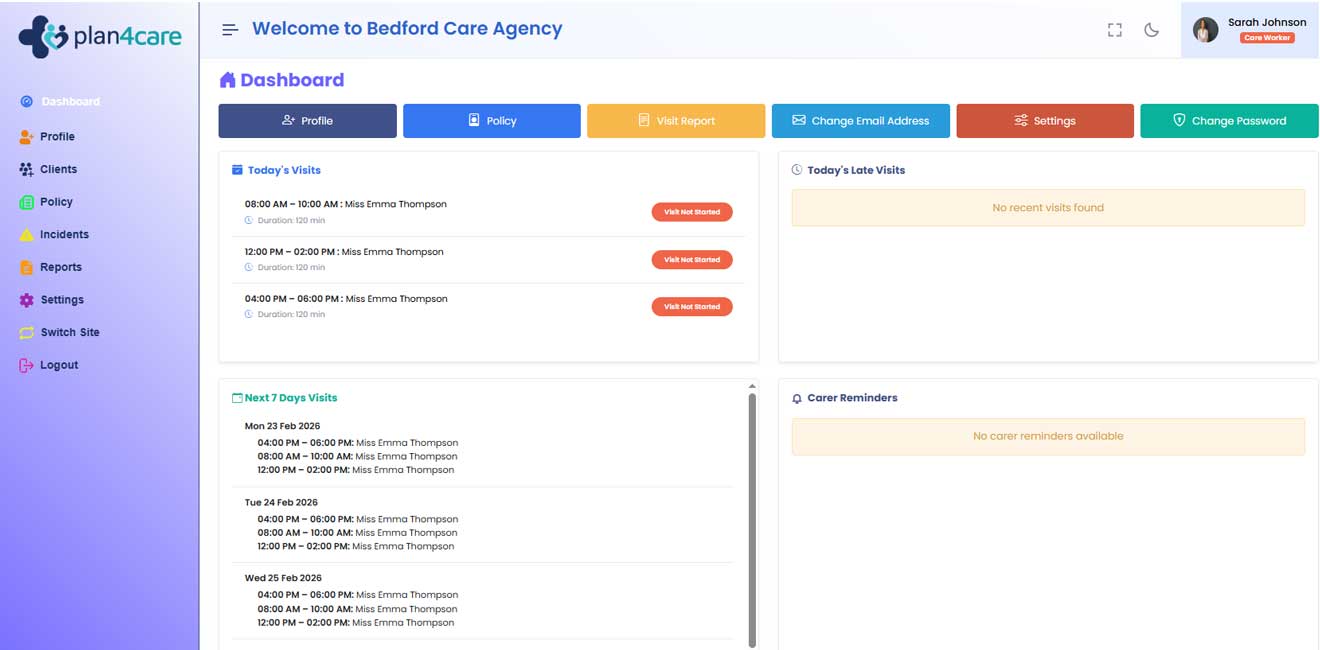
Task: Toggle dark mode moon icon
Action: [x=1151, y=30]
